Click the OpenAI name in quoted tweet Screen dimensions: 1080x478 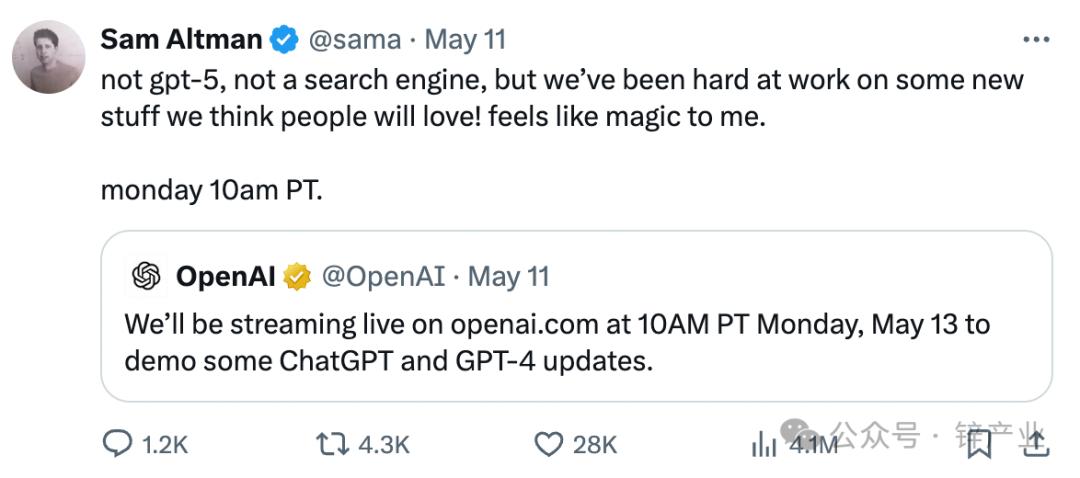225,276
